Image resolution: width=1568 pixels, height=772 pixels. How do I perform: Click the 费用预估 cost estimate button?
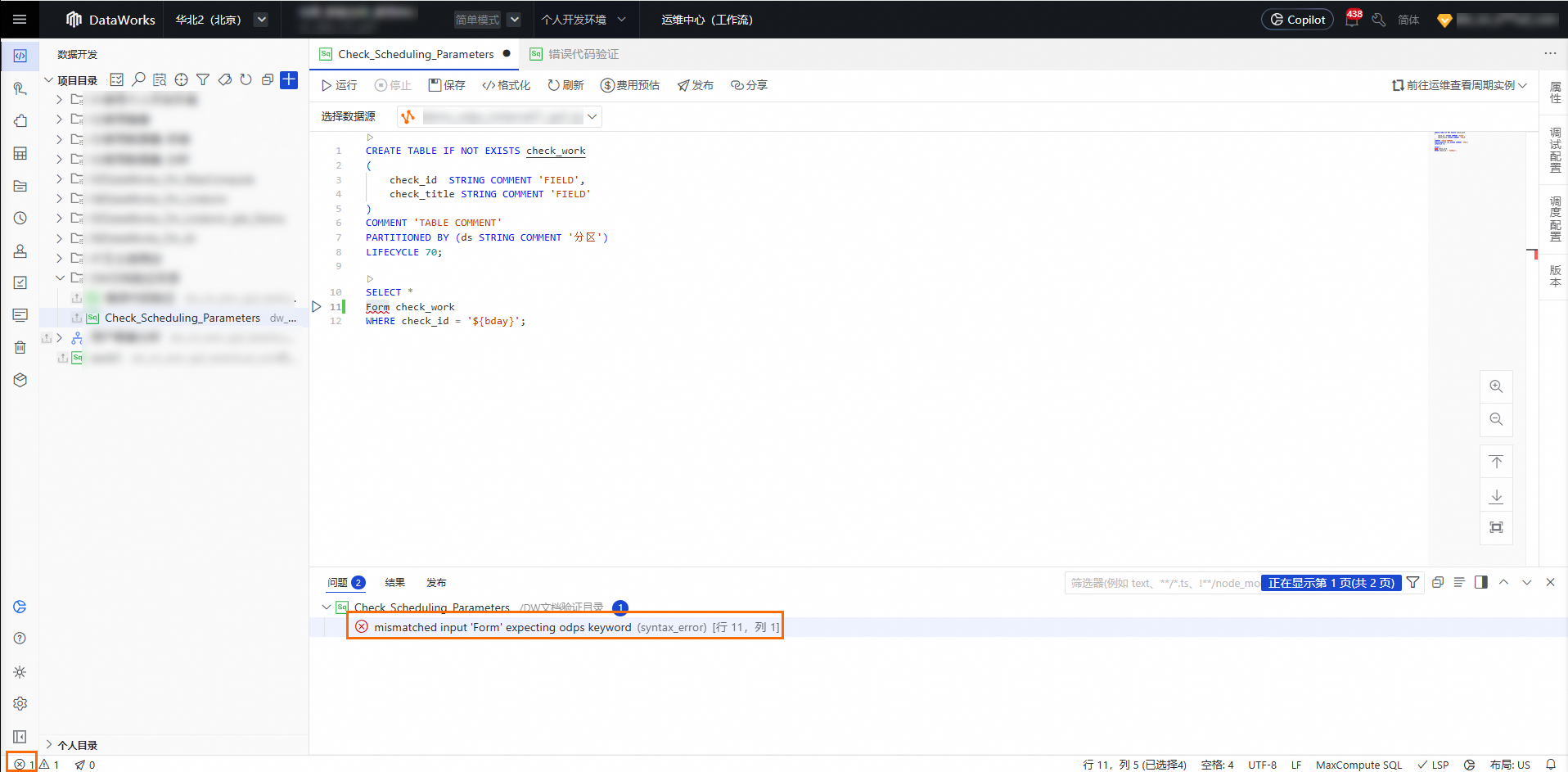pos(629,85)
